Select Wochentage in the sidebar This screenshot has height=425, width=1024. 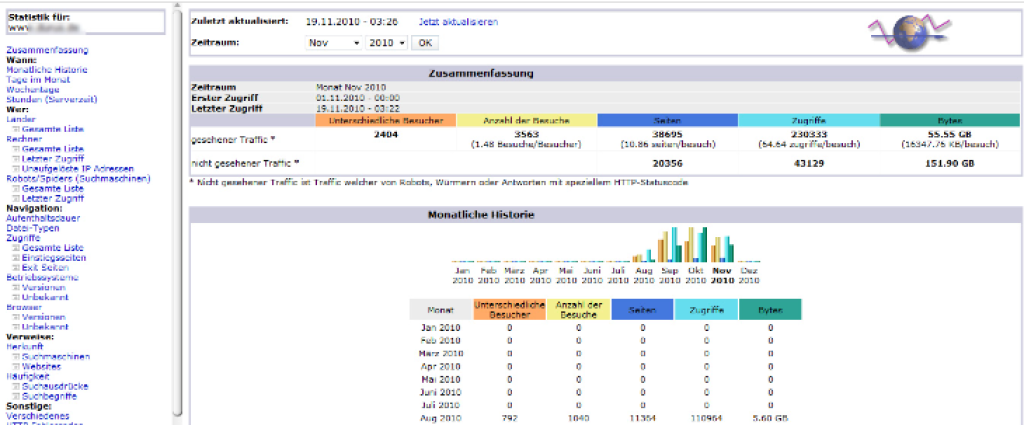33,89
